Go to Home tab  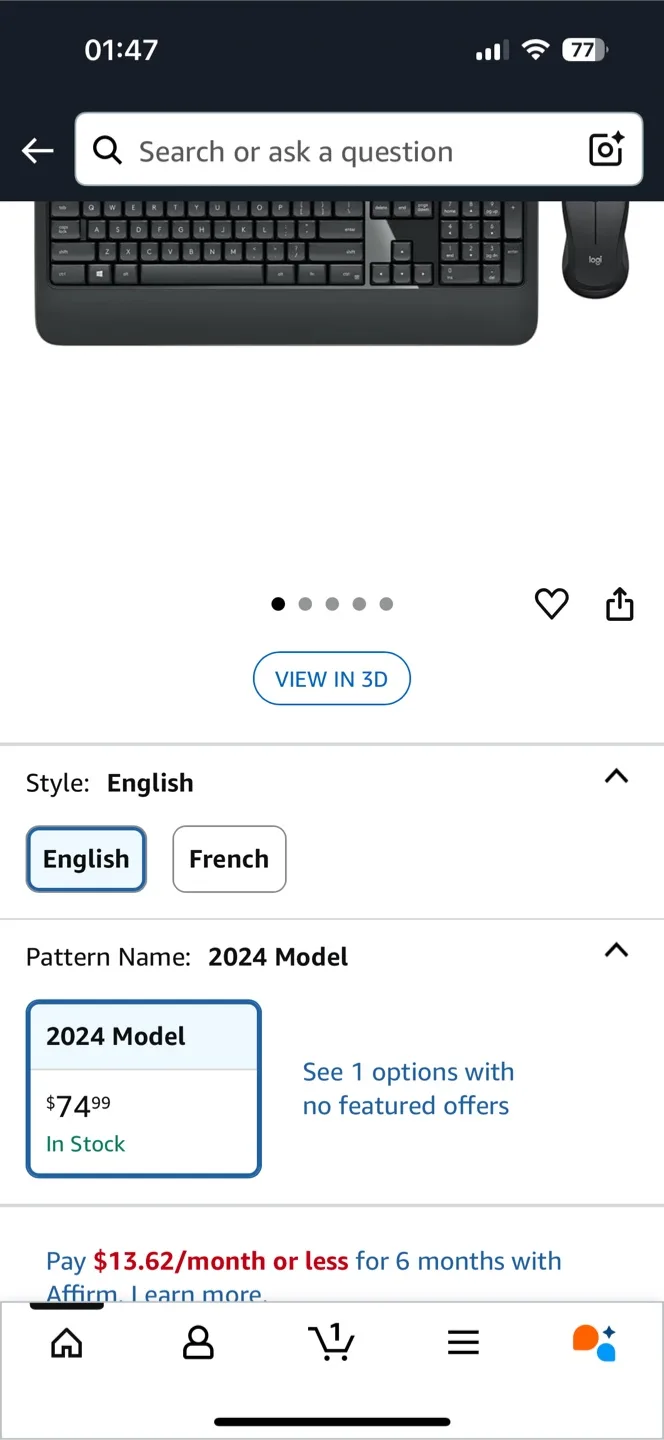pos(67,1343)
